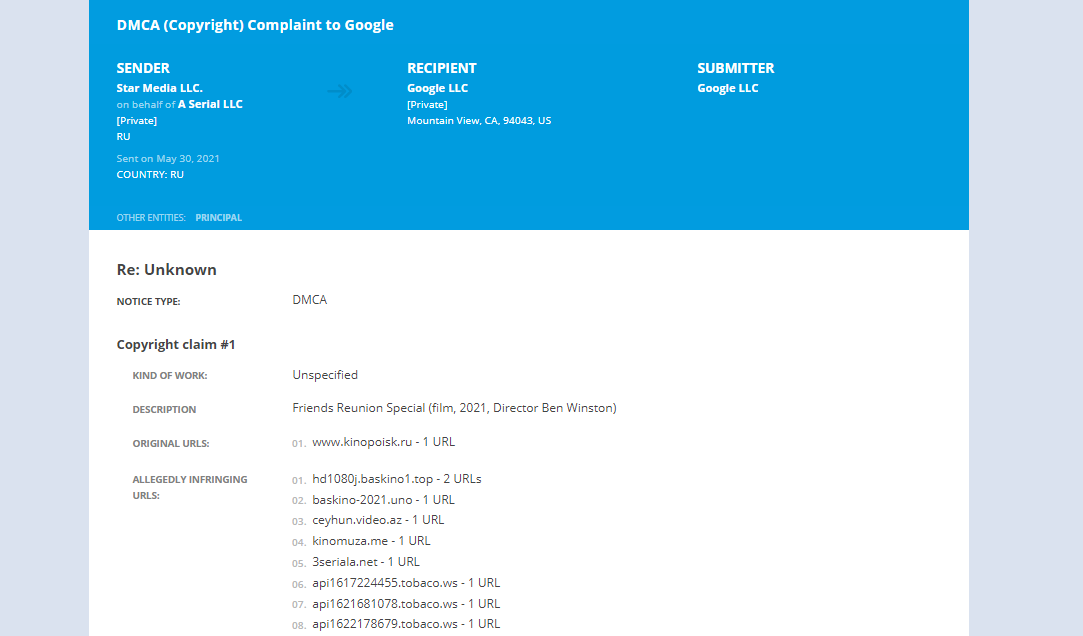1083x636 pixels.
Task: Click Google LLC under the Recipient heading
Action: [437, 88]
